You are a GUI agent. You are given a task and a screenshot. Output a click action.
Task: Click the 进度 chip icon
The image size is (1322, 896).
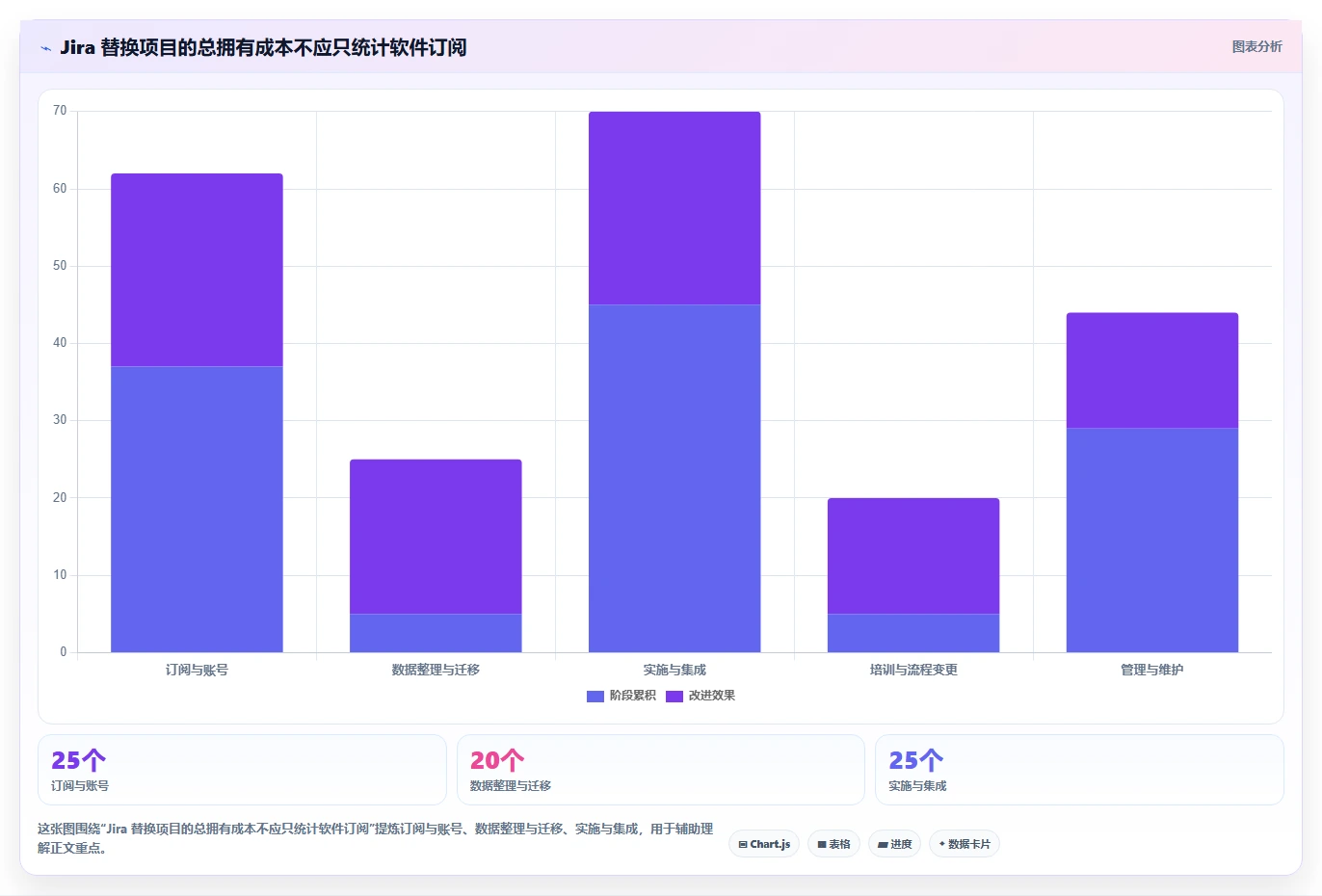[883, 844]
